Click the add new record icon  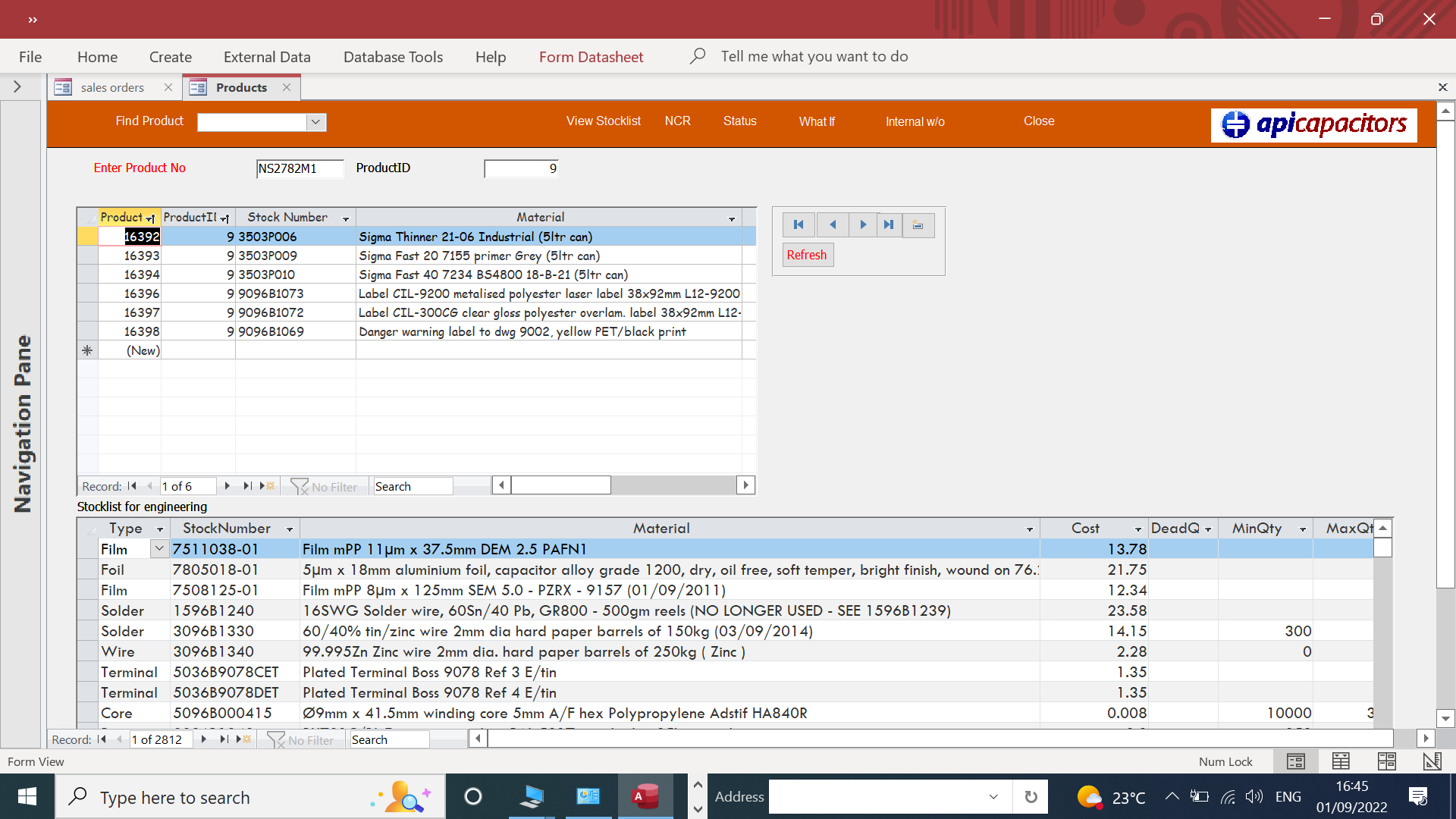click(x=918, y=224)
